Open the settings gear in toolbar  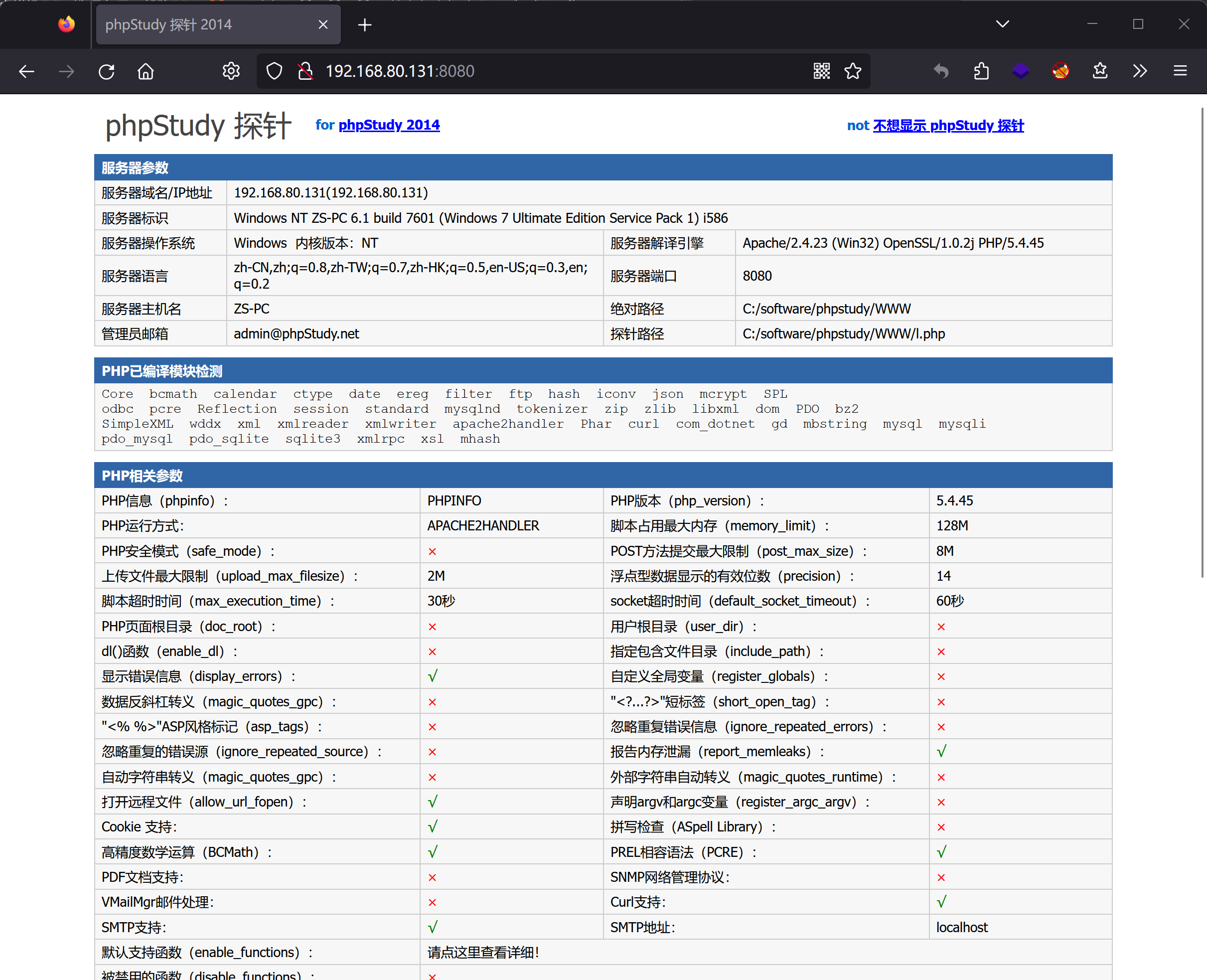click(231, 71)
